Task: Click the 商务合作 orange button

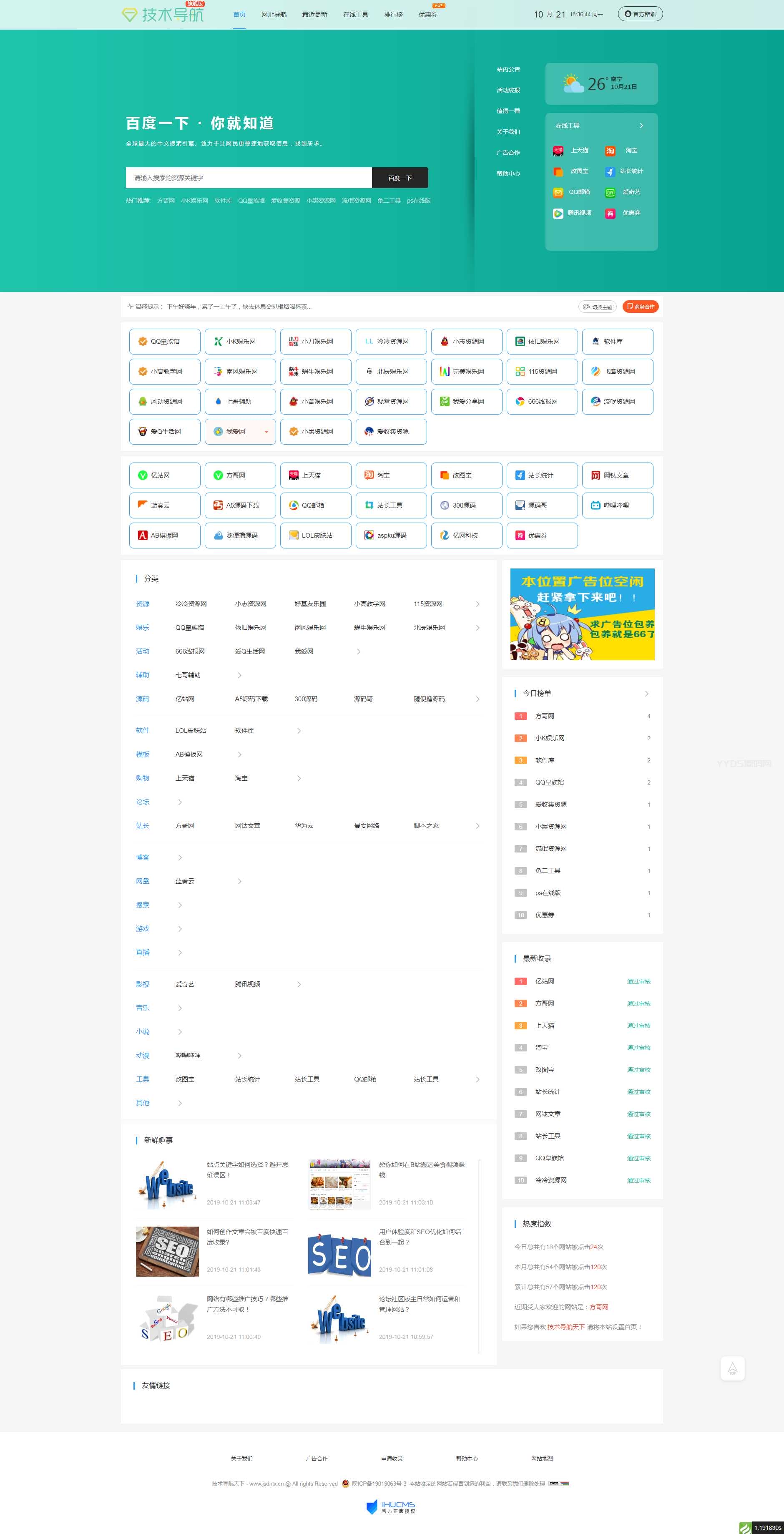Action: tap(641, 307)
